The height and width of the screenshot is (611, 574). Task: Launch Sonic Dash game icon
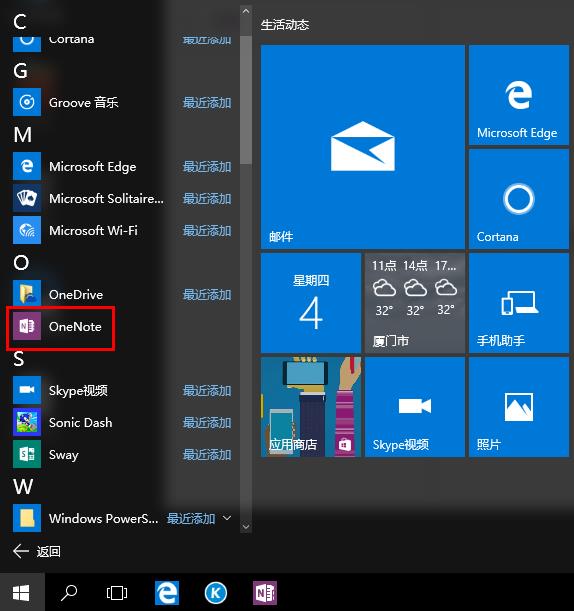click(27, 422)
